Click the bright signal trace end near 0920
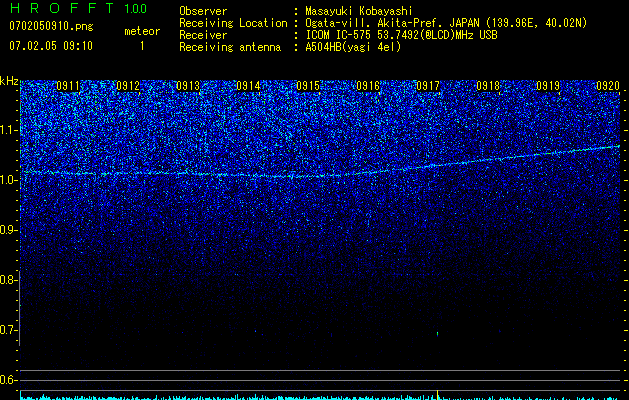This screenshot has width=629, height=400. pos(616,146)
